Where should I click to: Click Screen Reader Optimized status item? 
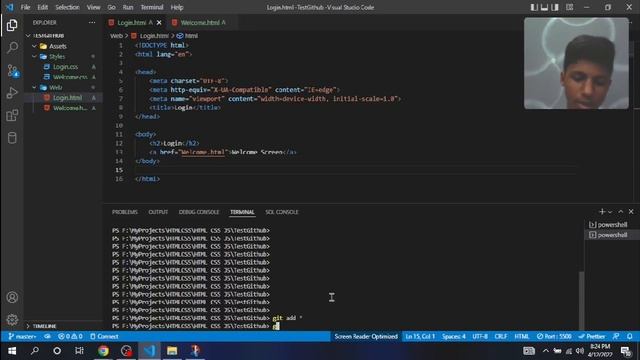pyautogui.click(x=366, y=336)
